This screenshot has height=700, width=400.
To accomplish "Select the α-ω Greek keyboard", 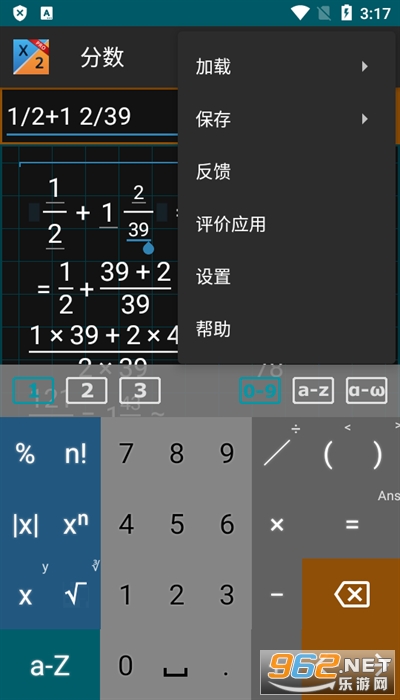I will (367, 391).
